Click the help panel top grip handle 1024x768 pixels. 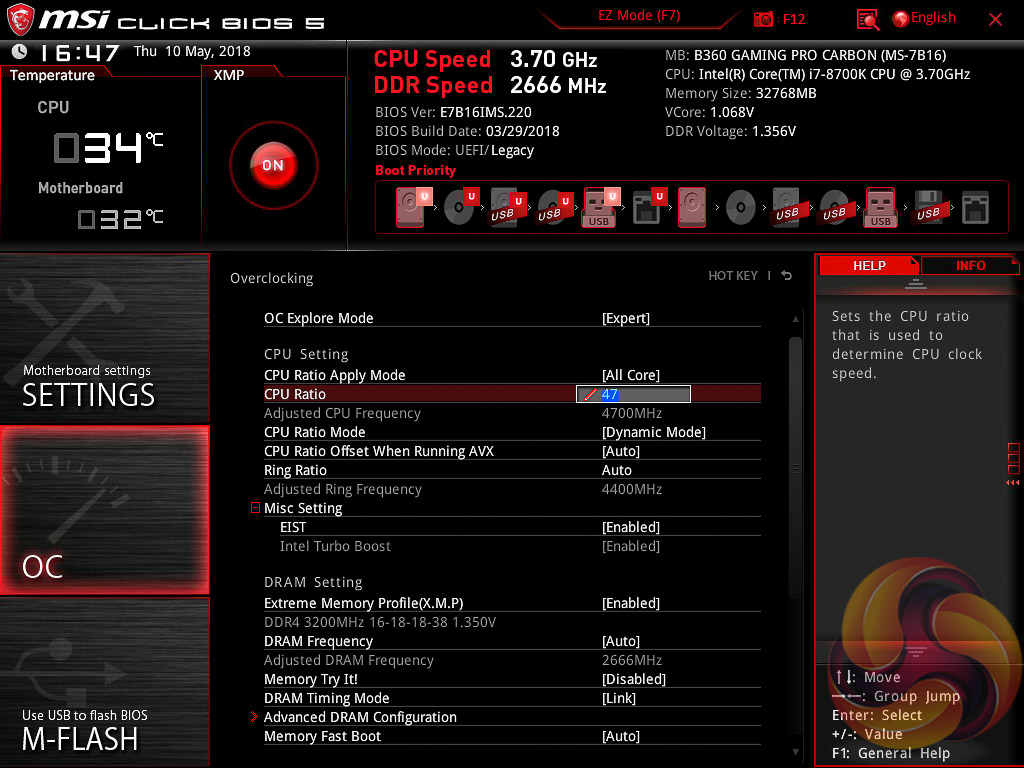916,283
